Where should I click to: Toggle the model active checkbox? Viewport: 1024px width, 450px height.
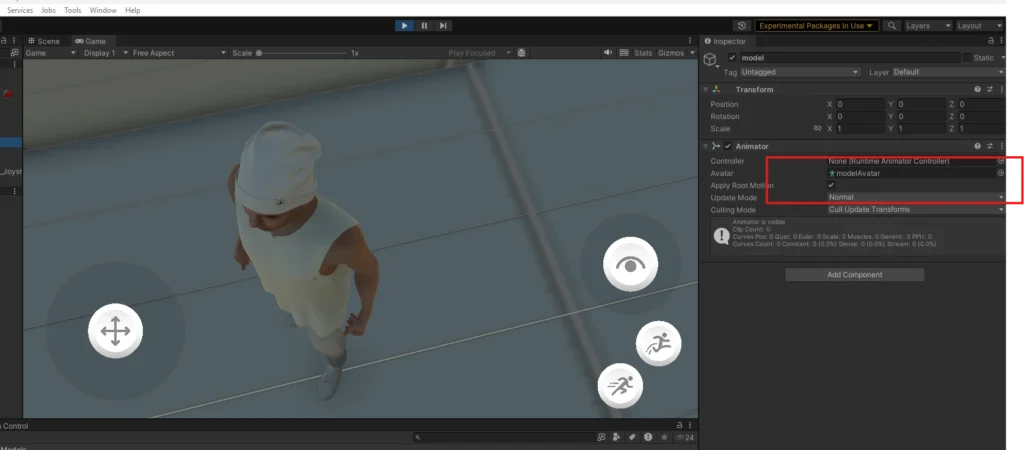(732, 58)
